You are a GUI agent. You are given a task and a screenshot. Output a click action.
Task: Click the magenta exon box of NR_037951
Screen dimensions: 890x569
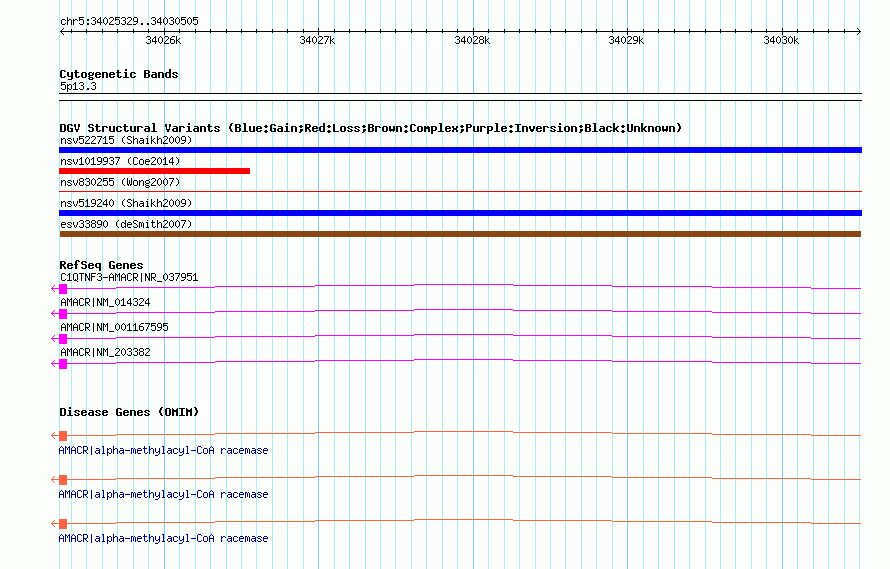point(63,289)
